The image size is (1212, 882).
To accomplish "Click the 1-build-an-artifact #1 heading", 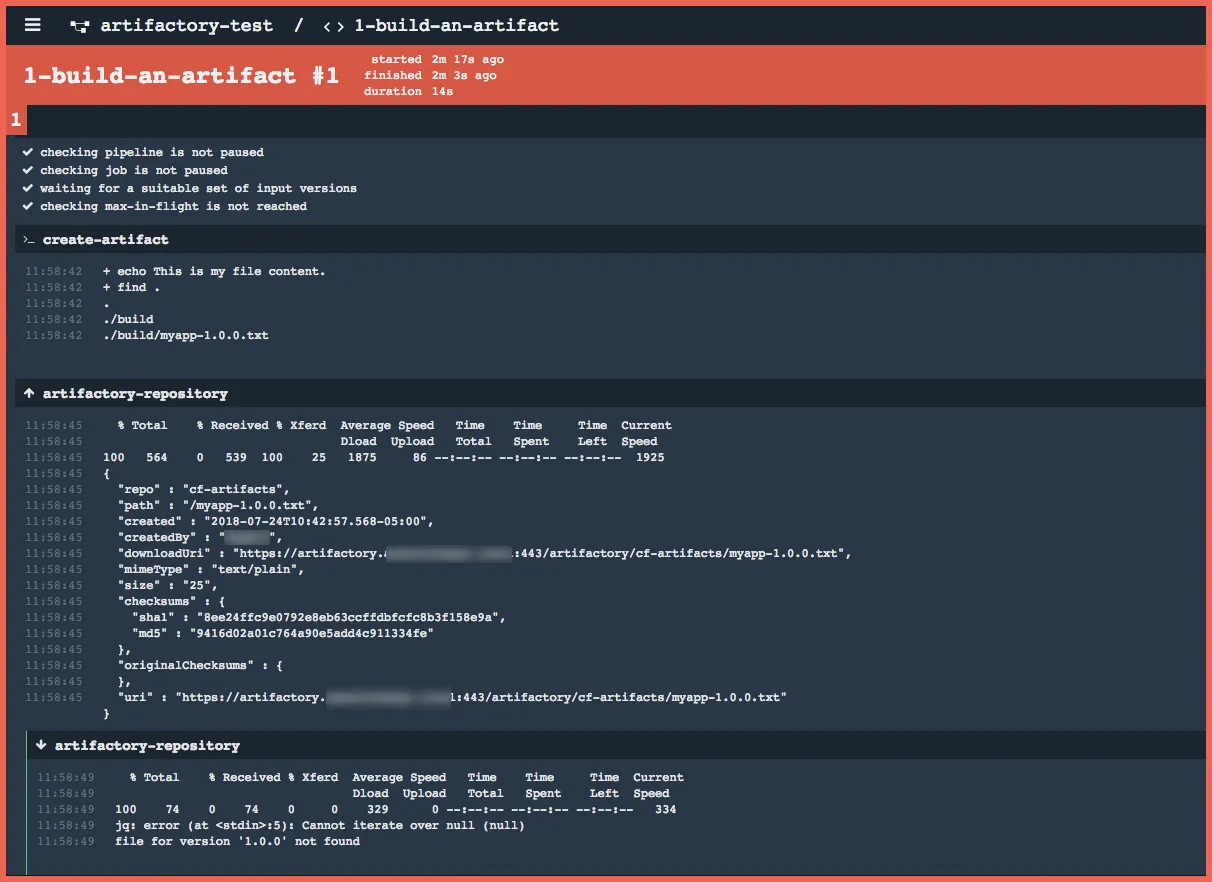I will pyautogui.click(x=181, y=75).
